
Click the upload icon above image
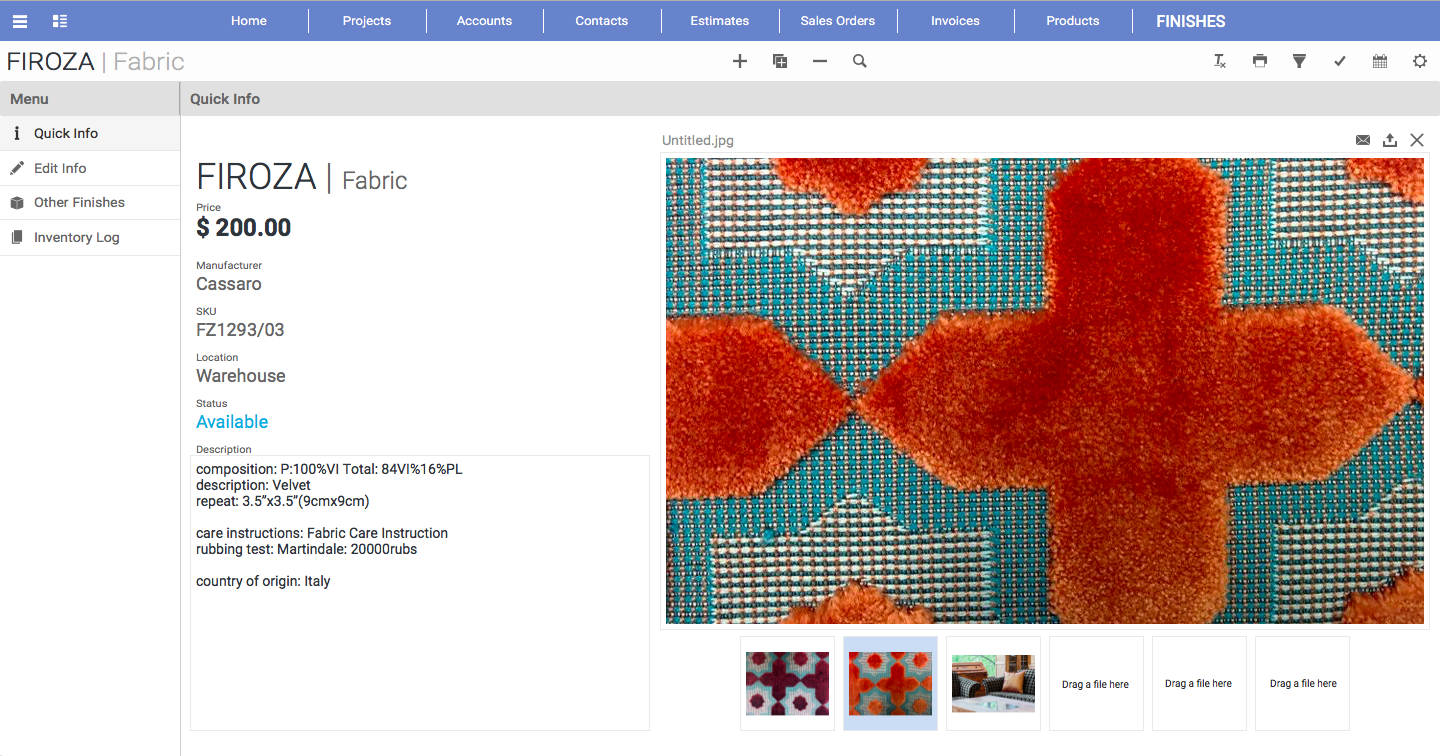pos(1390,140)
